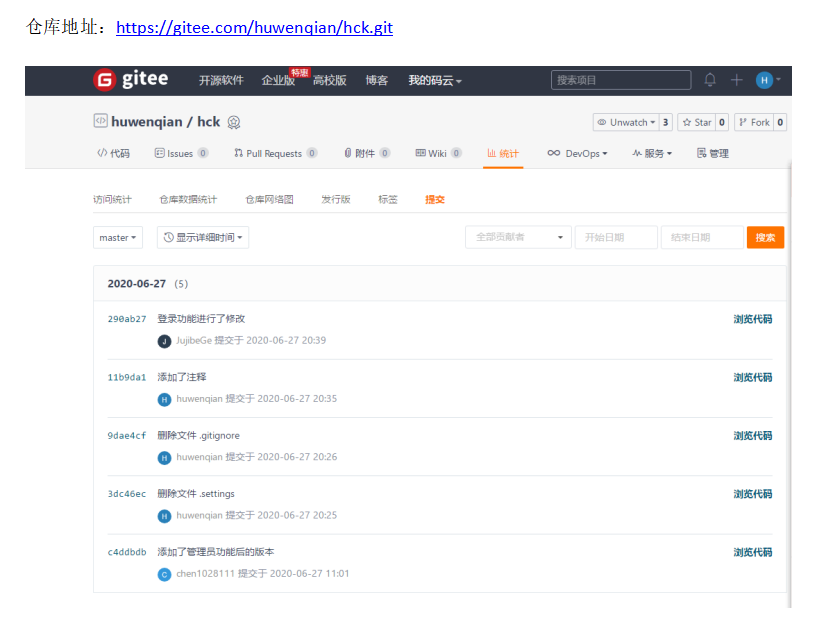Click the Gitee logo icon
This screenshot has height=634, width=832.
coord(104,80)
